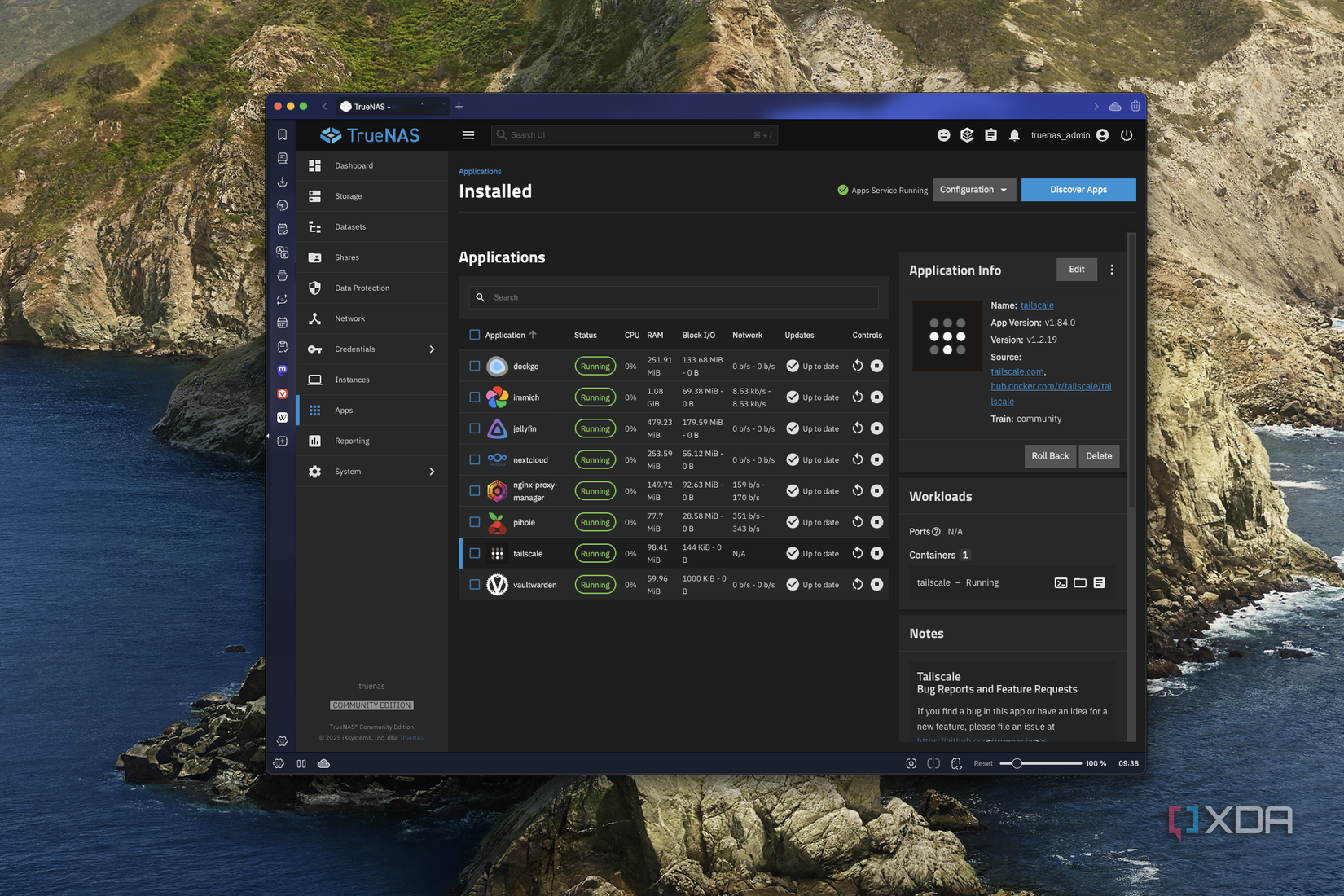
Task: Check the immich row checkbox
Action: pyautogui.click(x=475, y=397)
